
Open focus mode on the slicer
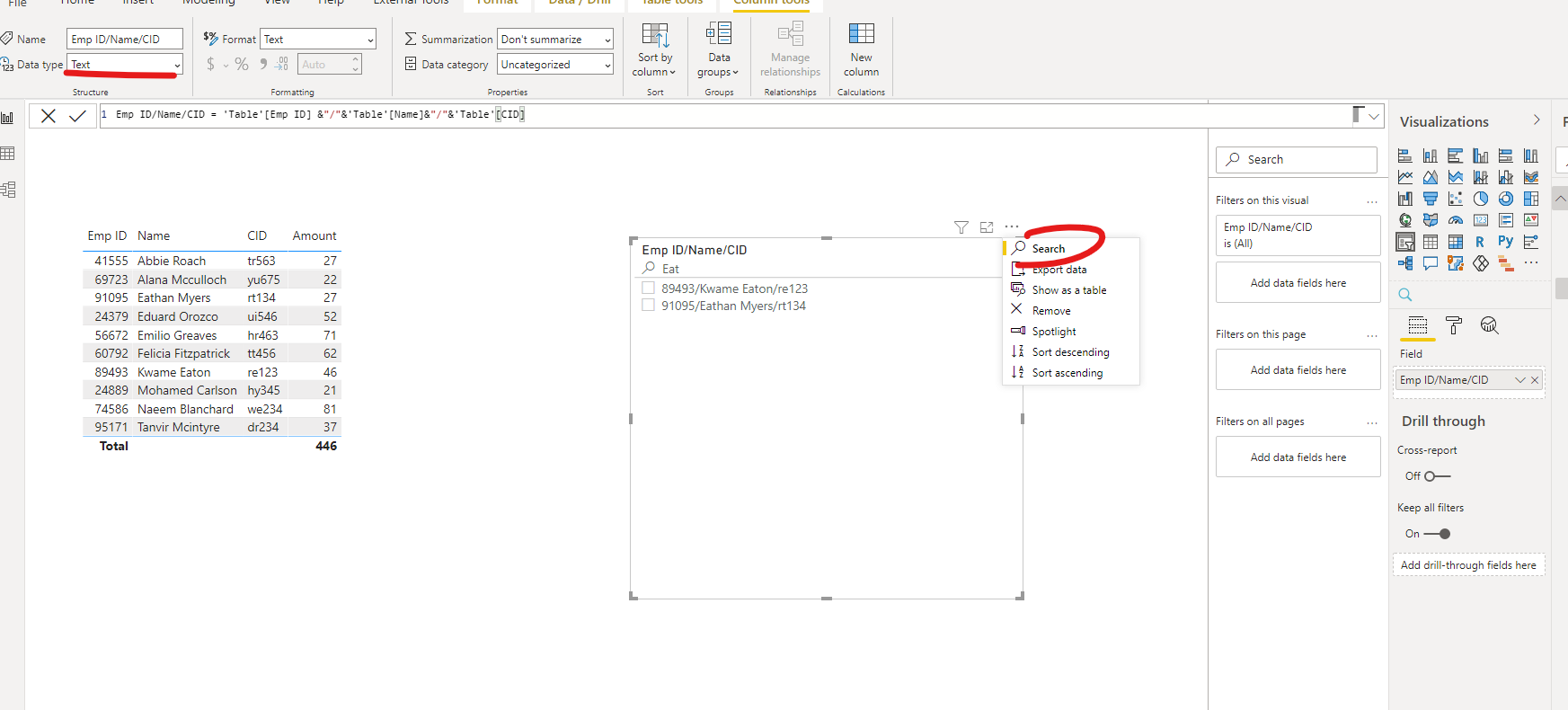pyautogui.click(x=987, y=227)
